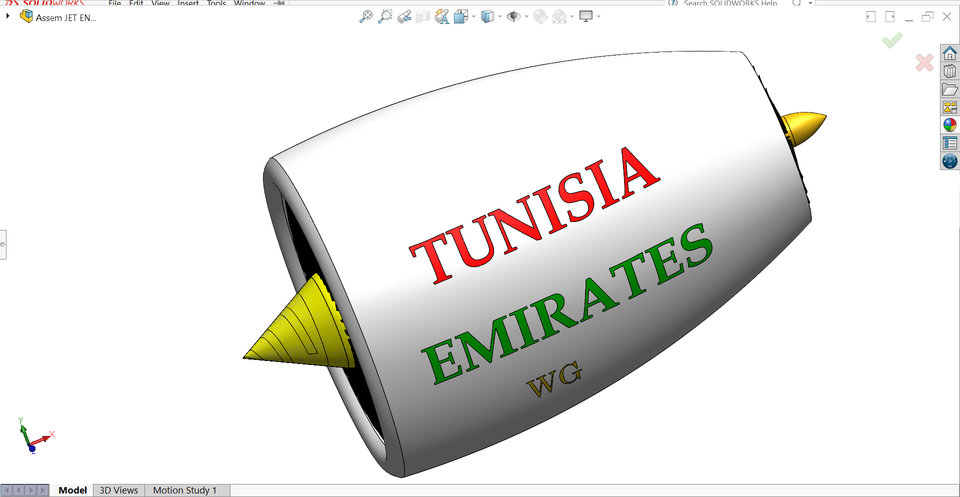960x497 pixels.
Task: Click the left-side panel splitter handle
Action: click(x=2, y=245)
